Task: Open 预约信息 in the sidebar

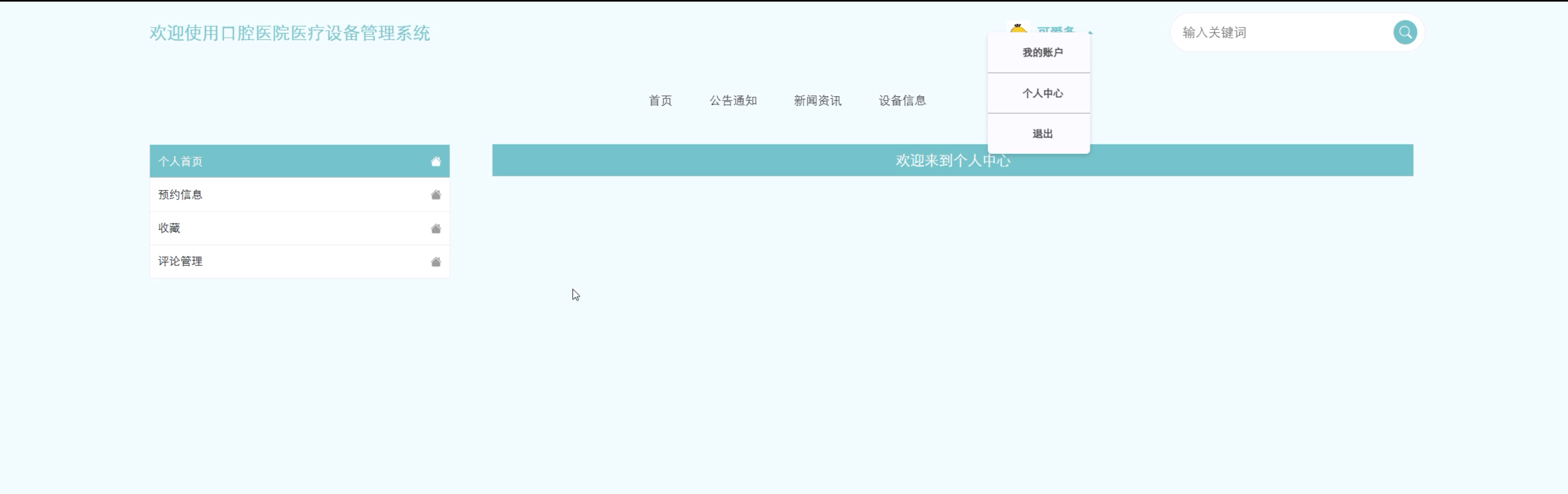Action: pos(300,195)
